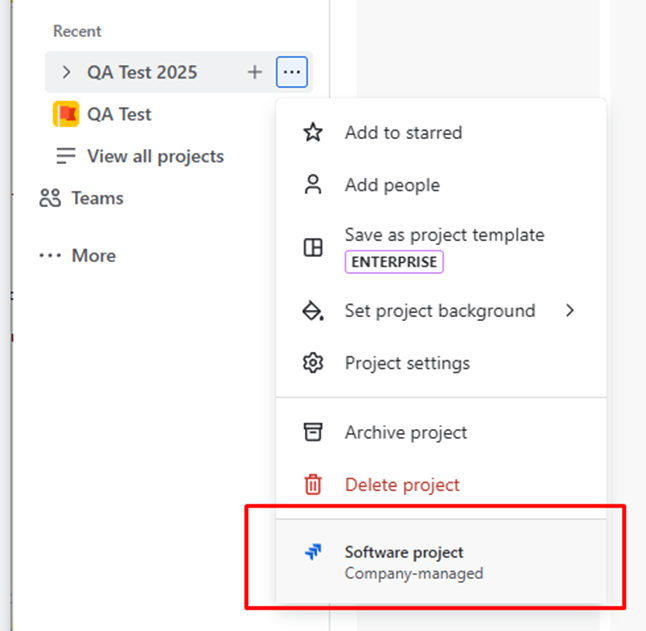
Task: Expand the QA Test 2025 project chevron
Action: [x=66, y=72]
